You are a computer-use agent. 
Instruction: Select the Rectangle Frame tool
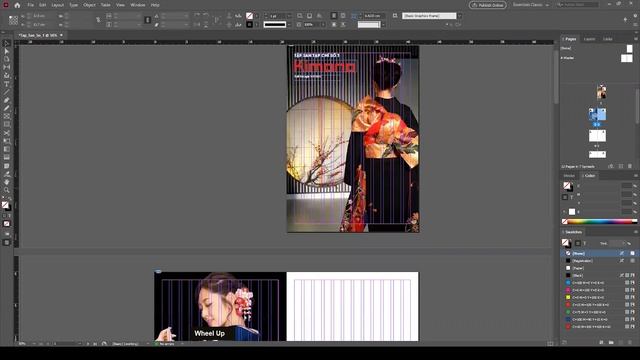pyautogui.click(x=7, y=117)
